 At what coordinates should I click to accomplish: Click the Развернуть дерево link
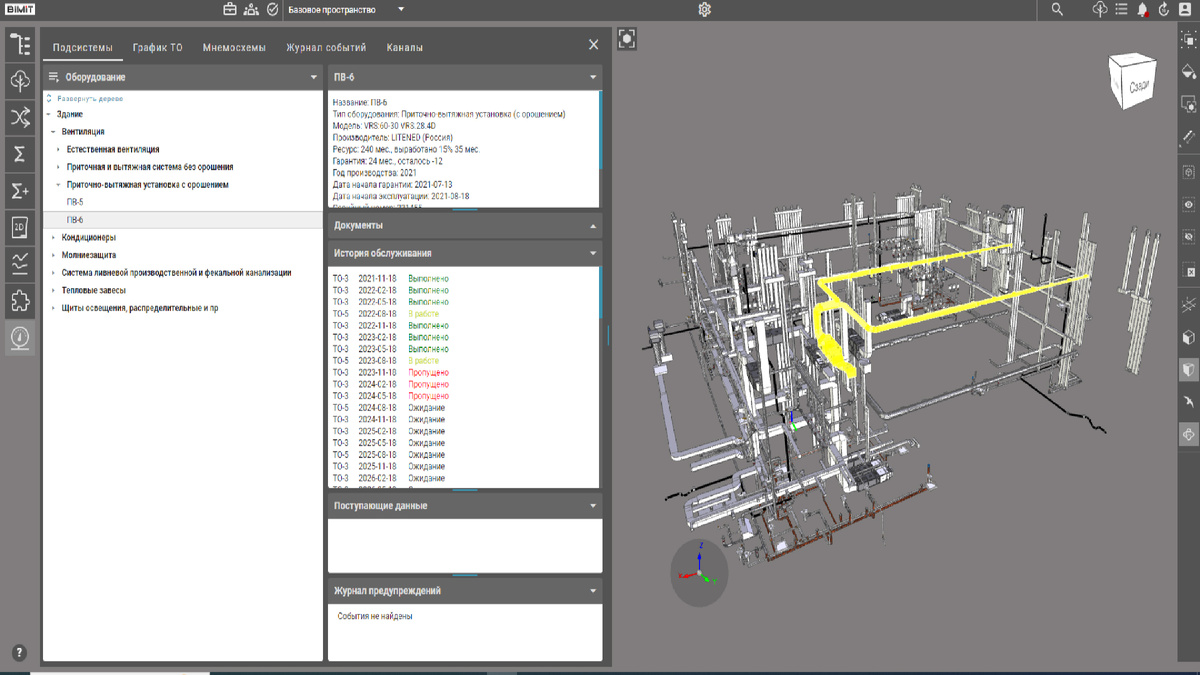pos(90,99)
